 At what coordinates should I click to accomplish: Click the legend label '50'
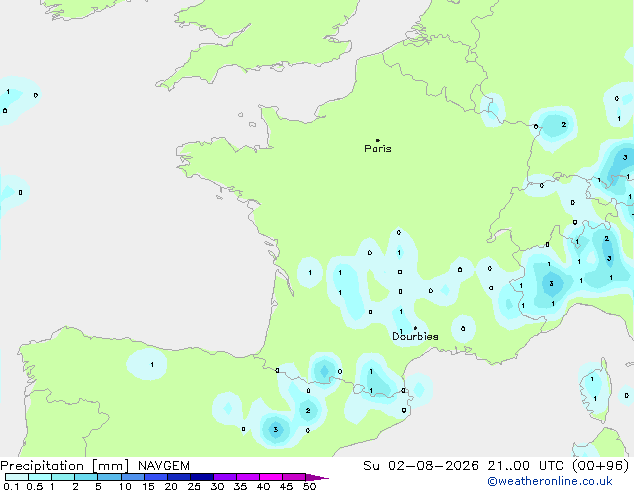click(x=310, y=486)
